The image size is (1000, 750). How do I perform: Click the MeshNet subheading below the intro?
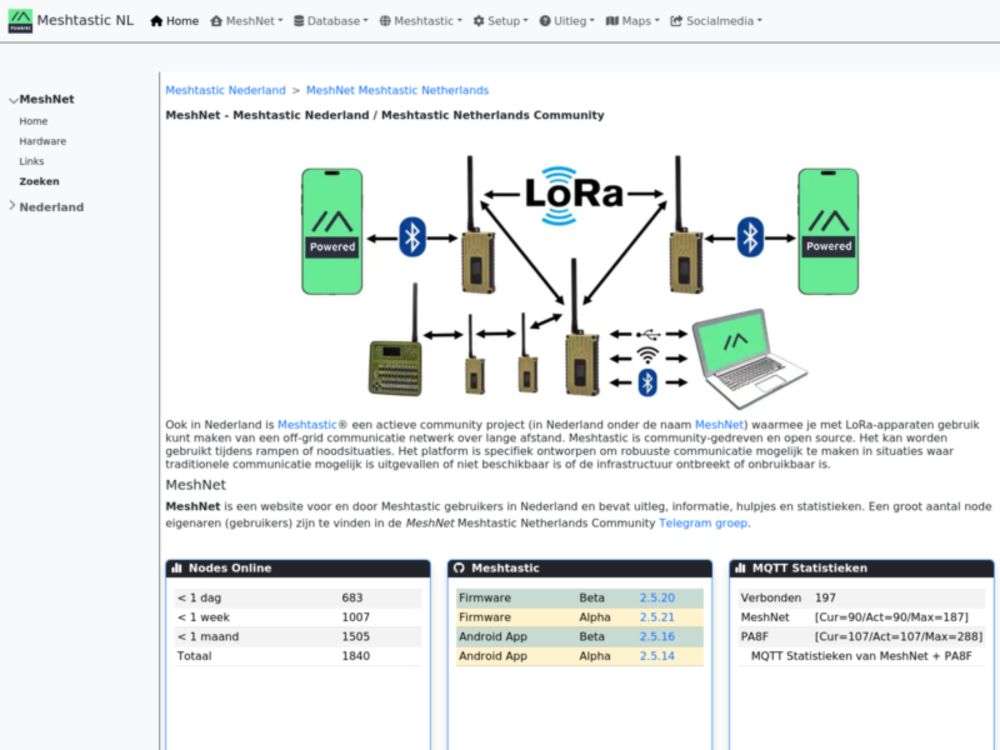tap(195, 485)
